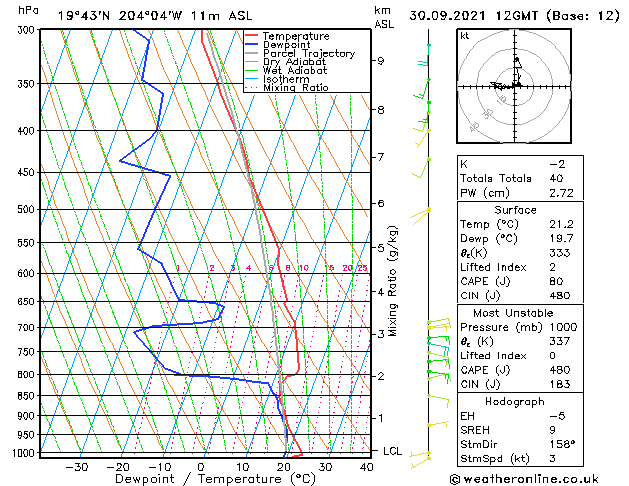
Task: Click the StmSpd (kt) value 3
Action: pyautogui.click(x=552, y=459)
